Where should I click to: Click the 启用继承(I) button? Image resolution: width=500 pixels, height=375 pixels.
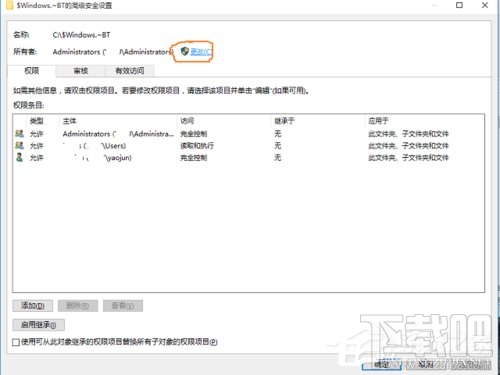[38, 325]
